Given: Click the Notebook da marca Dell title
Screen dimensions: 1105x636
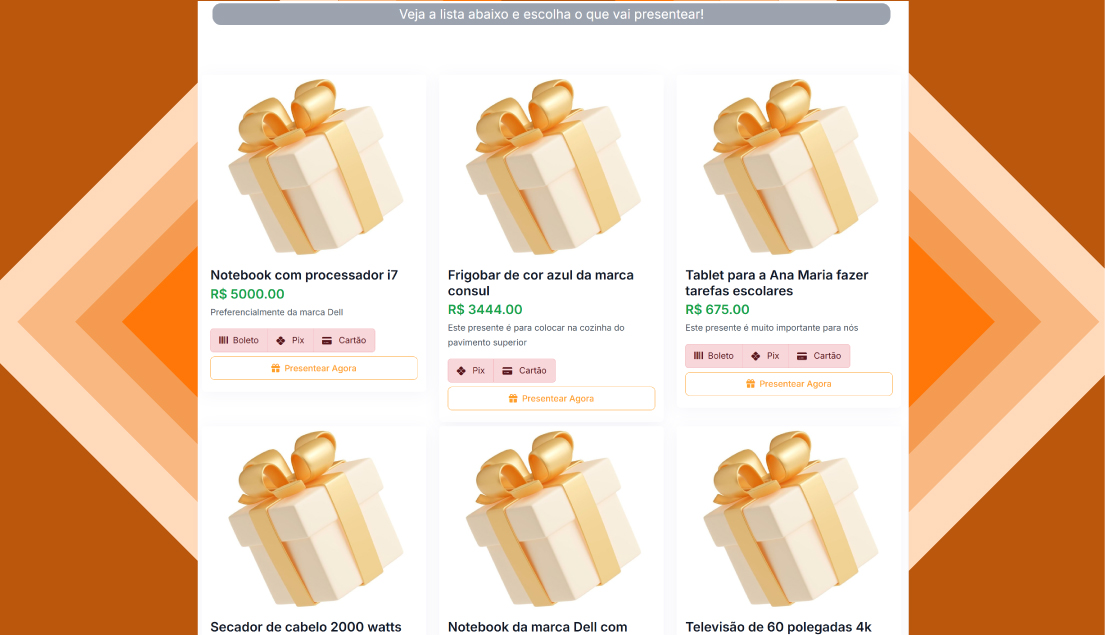Looking at the screenshot, I should [537, 627].
